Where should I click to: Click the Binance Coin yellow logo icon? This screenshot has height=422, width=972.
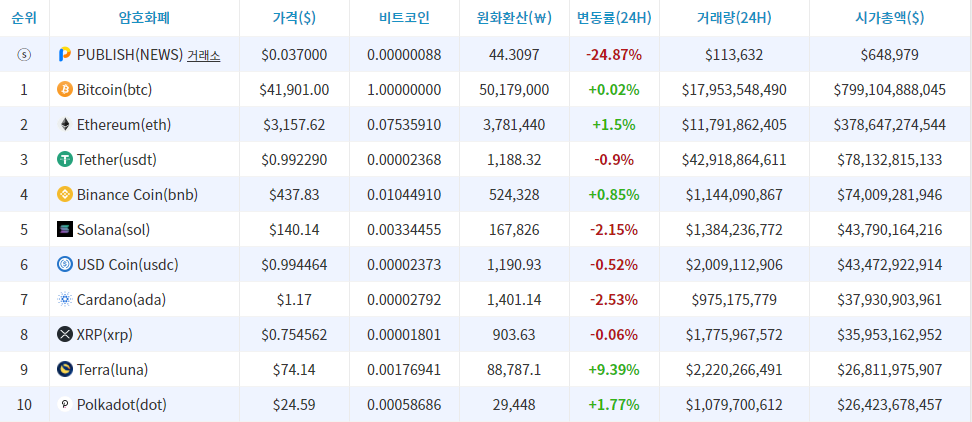(64, 195)
